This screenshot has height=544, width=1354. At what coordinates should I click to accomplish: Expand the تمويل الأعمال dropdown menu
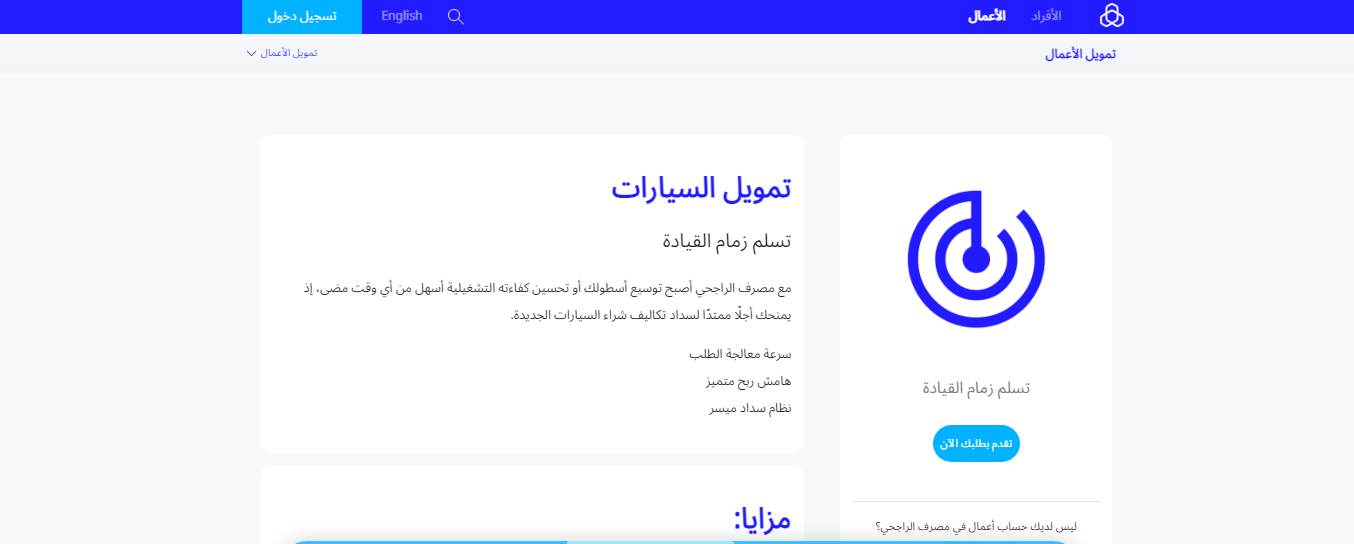pos(282,53)
